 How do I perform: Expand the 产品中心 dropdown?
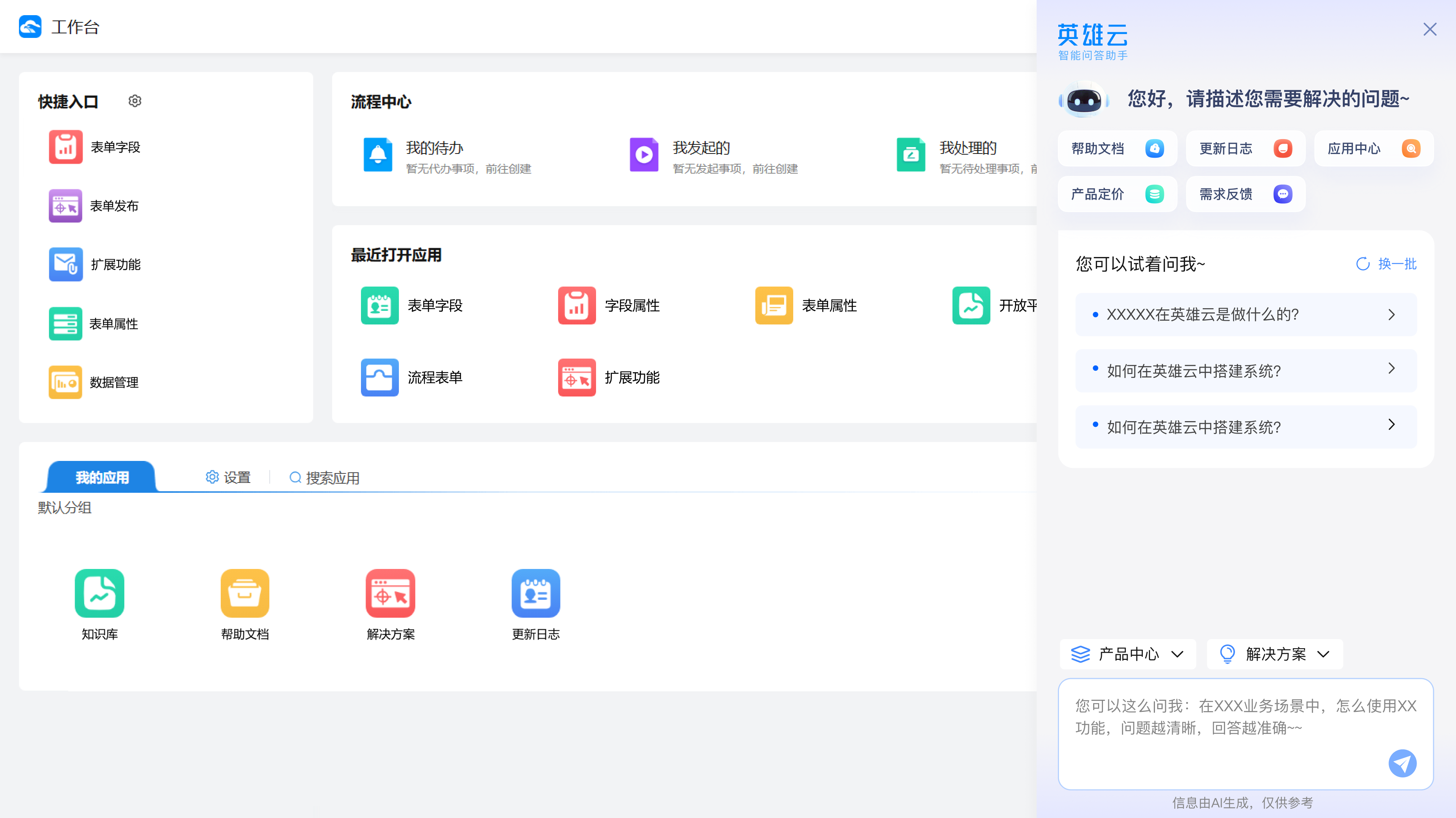(x=1128, y=654)
